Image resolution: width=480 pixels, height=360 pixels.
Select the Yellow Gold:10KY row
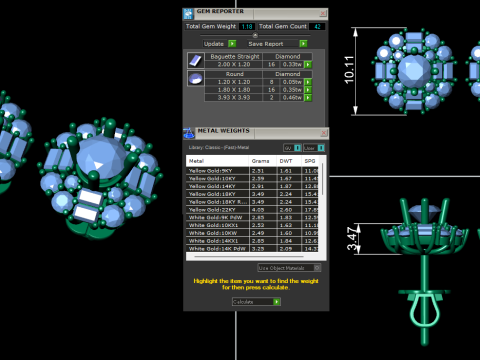click(x=252, y=178)
